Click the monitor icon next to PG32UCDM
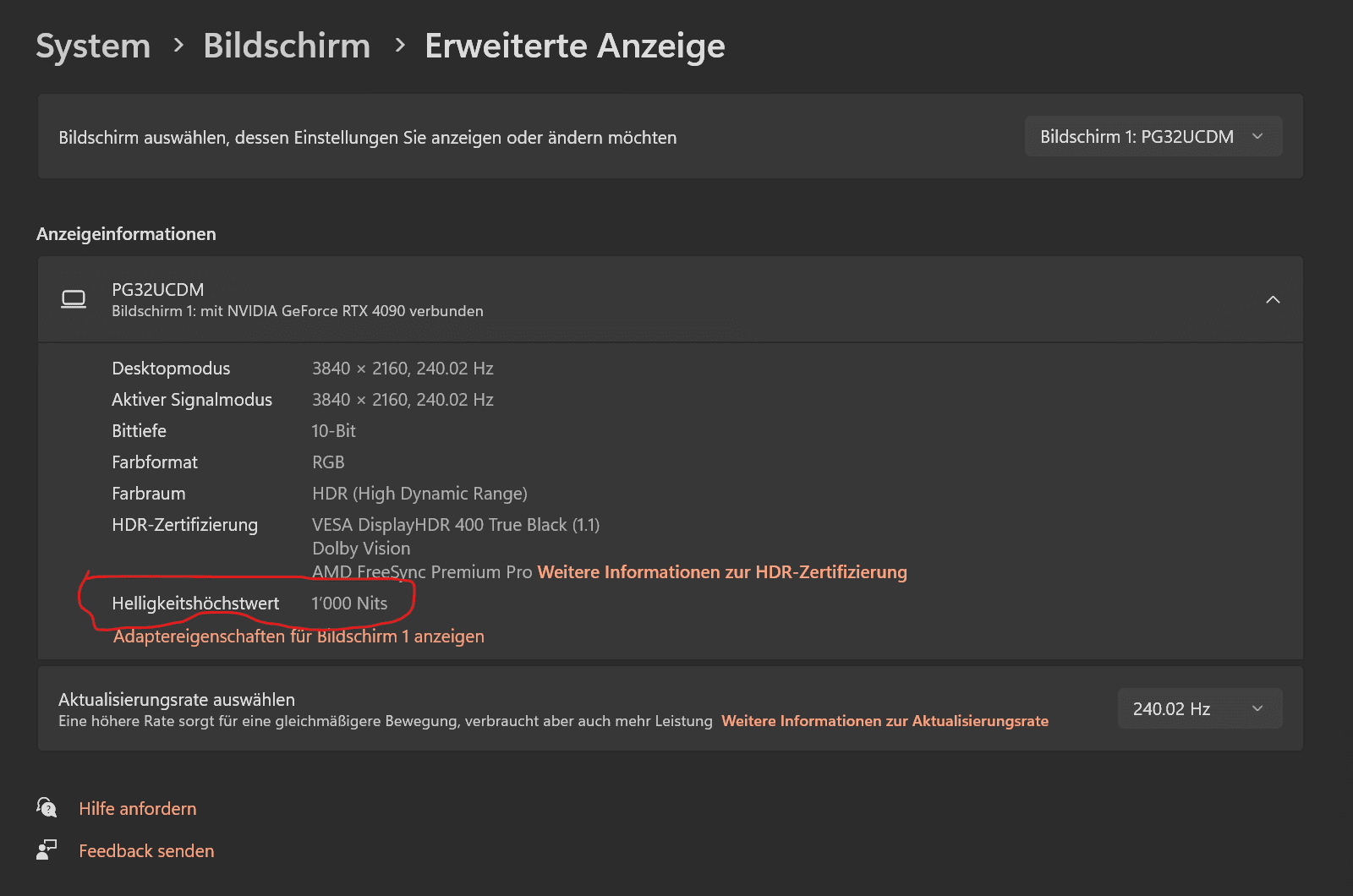 pos(74,299)
